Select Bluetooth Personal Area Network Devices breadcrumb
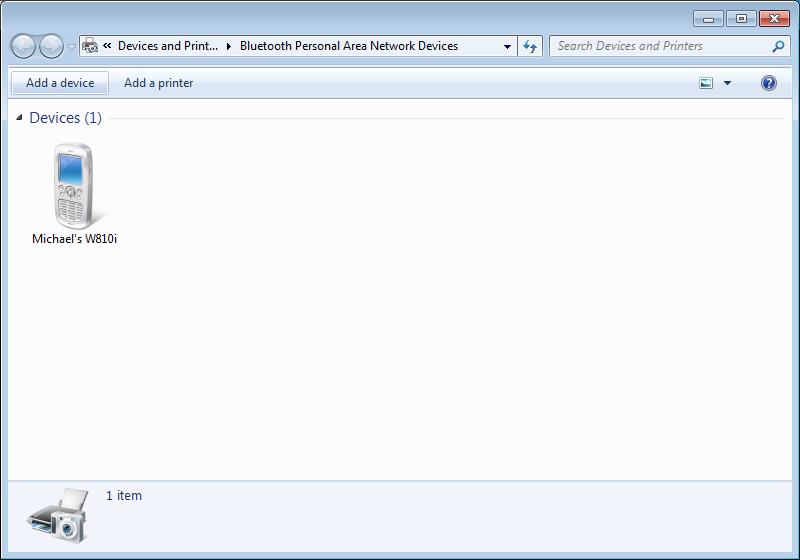The width and height of the screenshot is (800, 560). click(349, 46)
